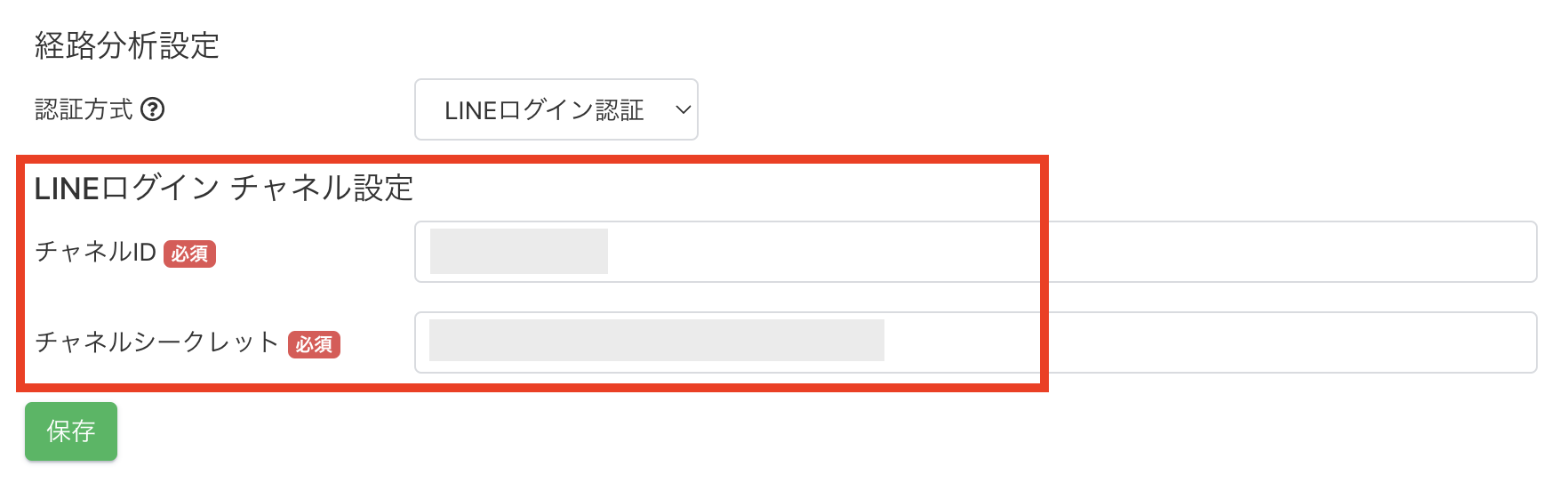Select the LINEログイン認証 text in the combo box

coord(543,110)
